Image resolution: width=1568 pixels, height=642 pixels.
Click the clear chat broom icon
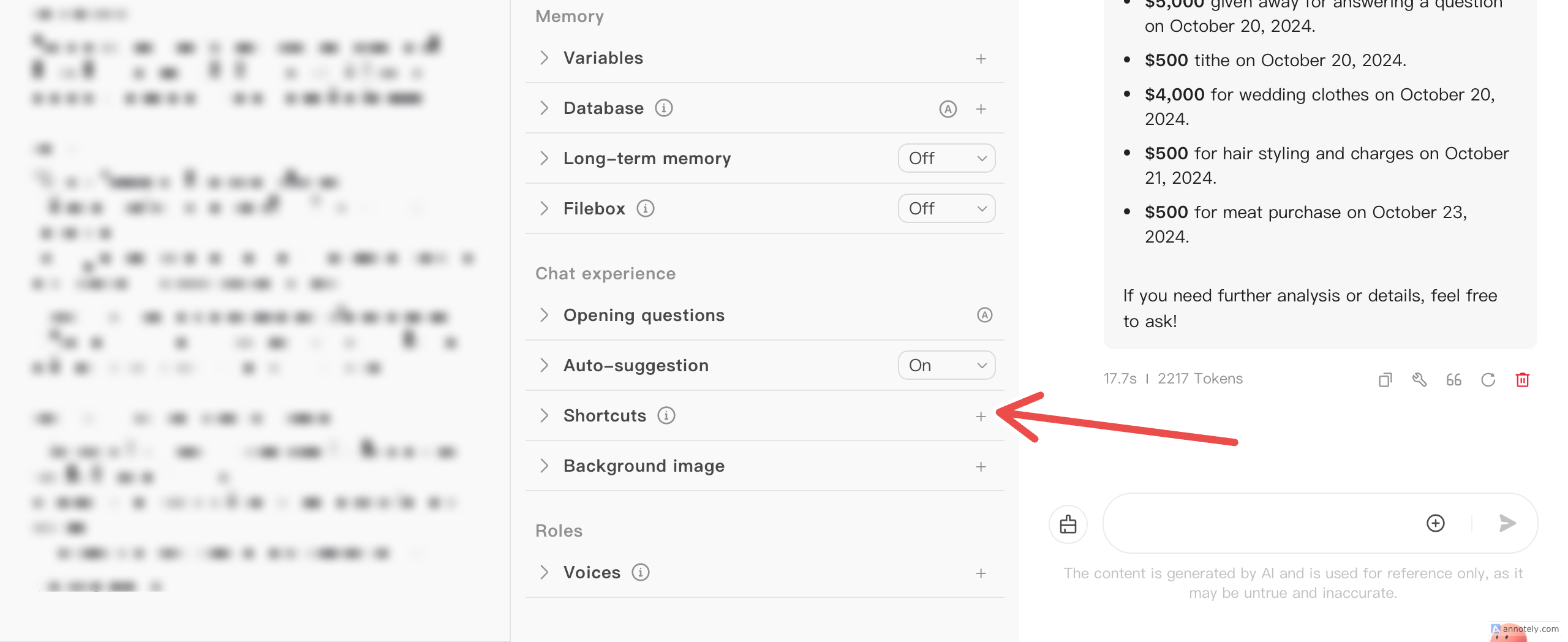click(1068, 524)
